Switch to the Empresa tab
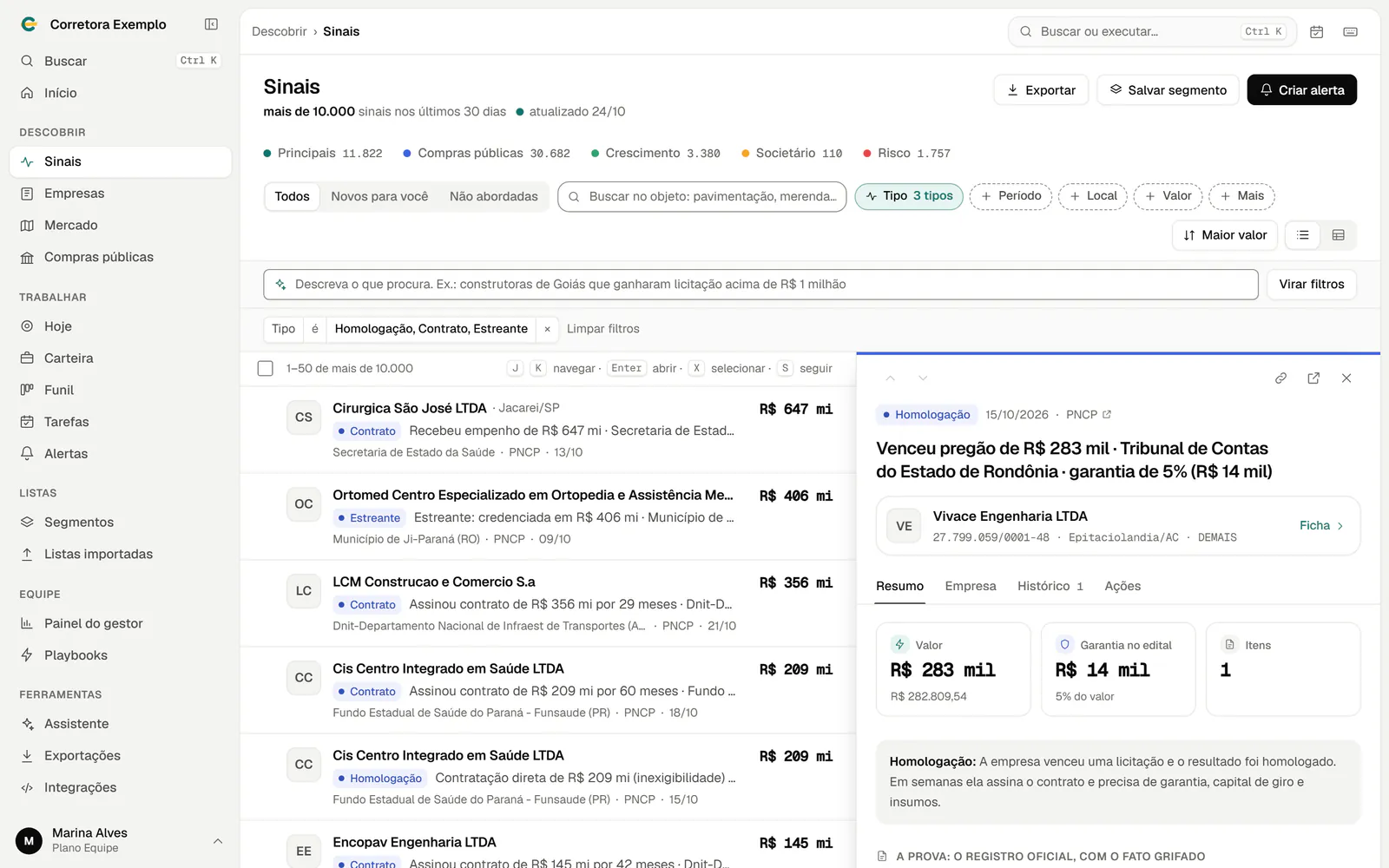The width and height of the screenshot is (1389, 868). 971,587
